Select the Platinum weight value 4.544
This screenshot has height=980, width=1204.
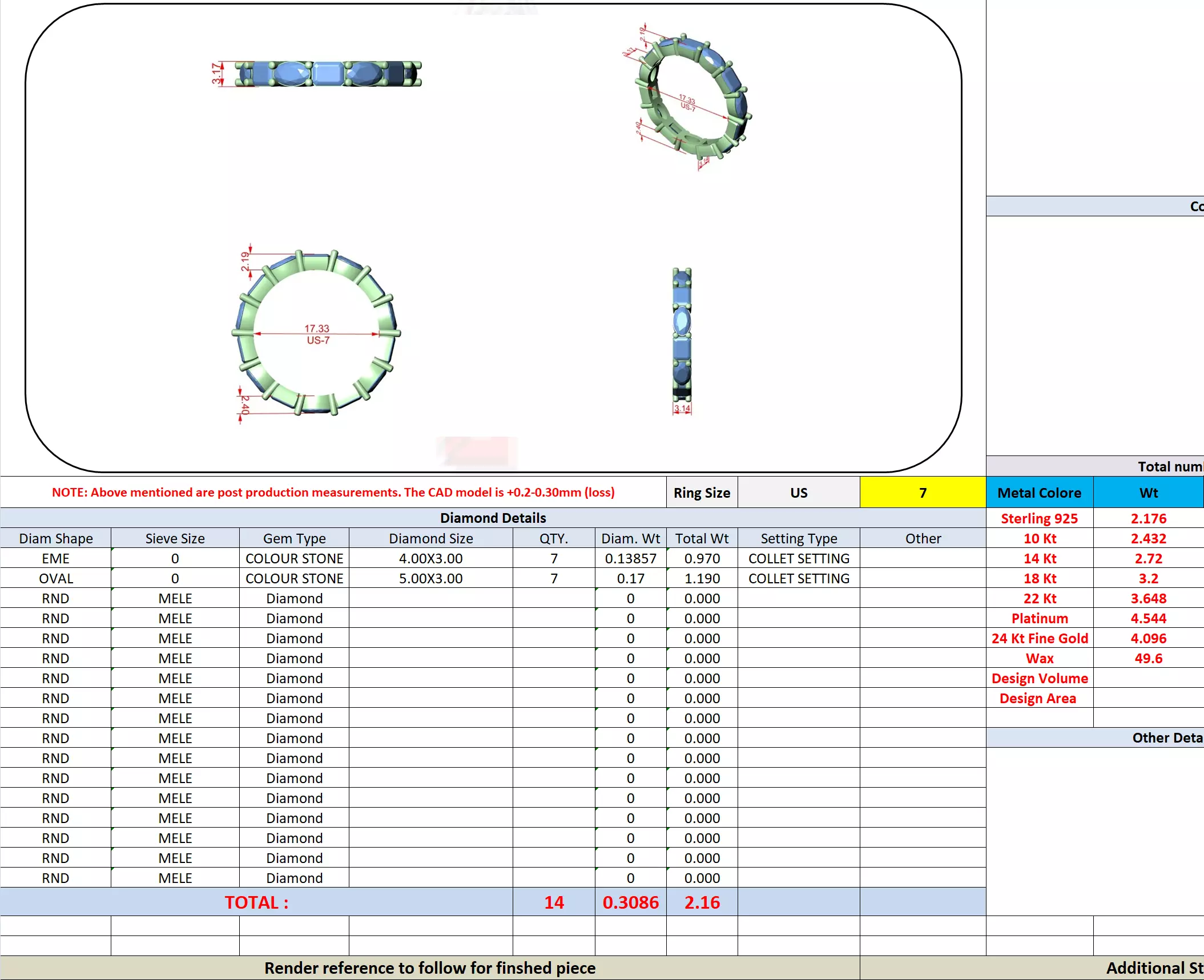pos(1148,618)
